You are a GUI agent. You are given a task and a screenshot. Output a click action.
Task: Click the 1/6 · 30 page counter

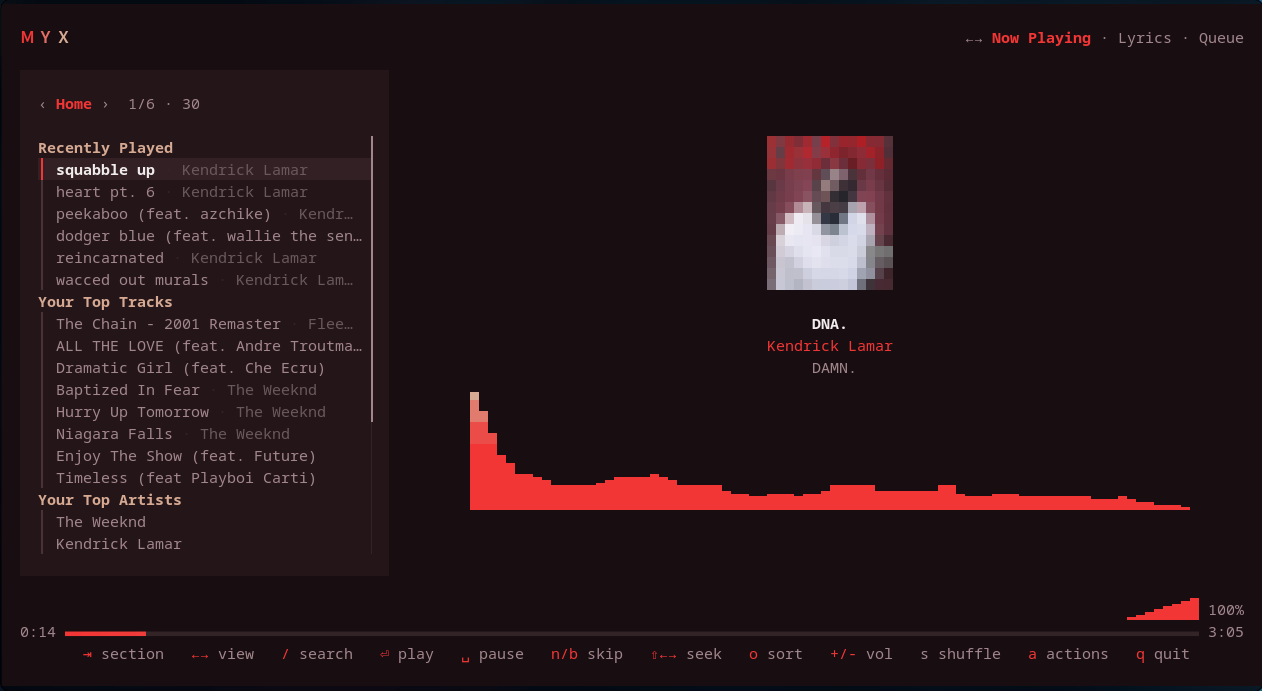pos(164,104)
